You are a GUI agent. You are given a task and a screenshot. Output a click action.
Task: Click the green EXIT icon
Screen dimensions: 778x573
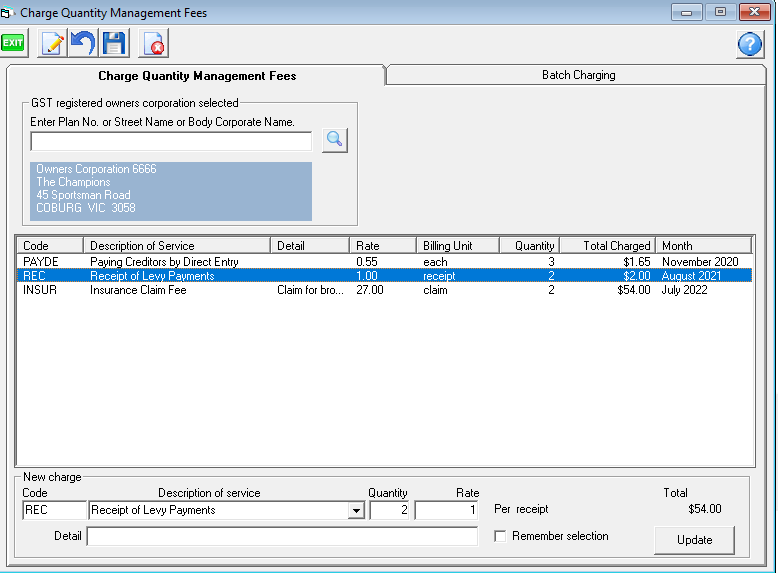point(13,43)
